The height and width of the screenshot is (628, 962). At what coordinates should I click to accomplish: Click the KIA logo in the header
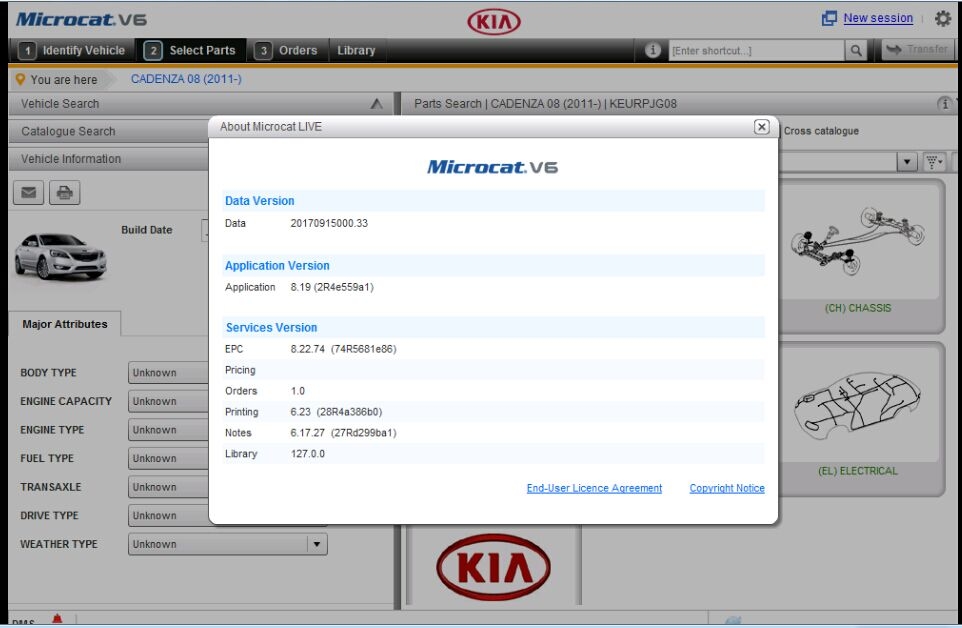point(495,18)
